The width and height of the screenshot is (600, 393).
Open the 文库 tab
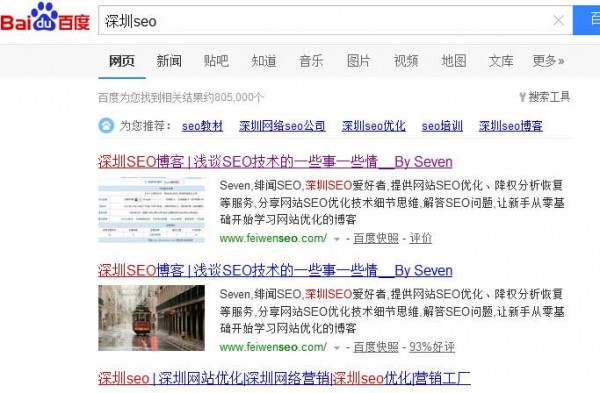501,61
